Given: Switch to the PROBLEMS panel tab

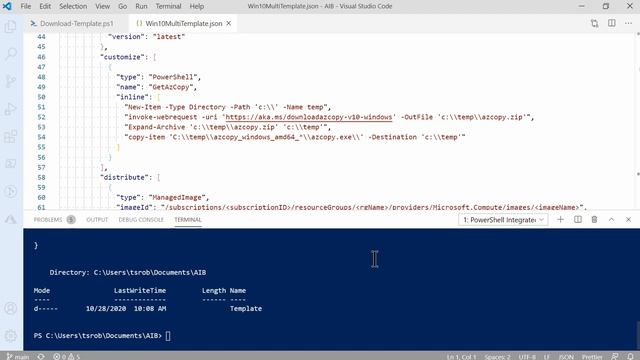Looking at the screenshot, I should [48, 220].
